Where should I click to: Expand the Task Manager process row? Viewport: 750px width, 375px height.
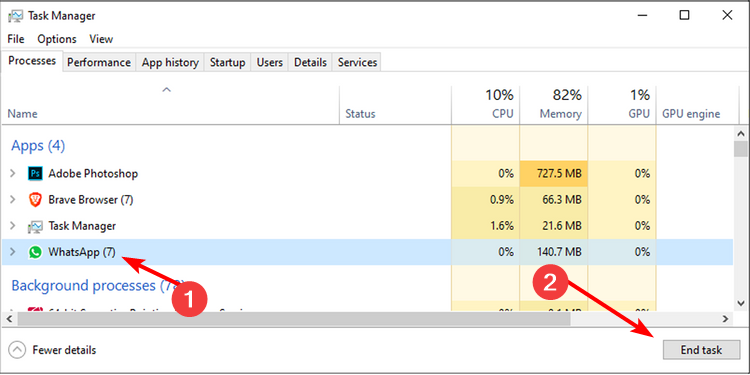[13, 226]
